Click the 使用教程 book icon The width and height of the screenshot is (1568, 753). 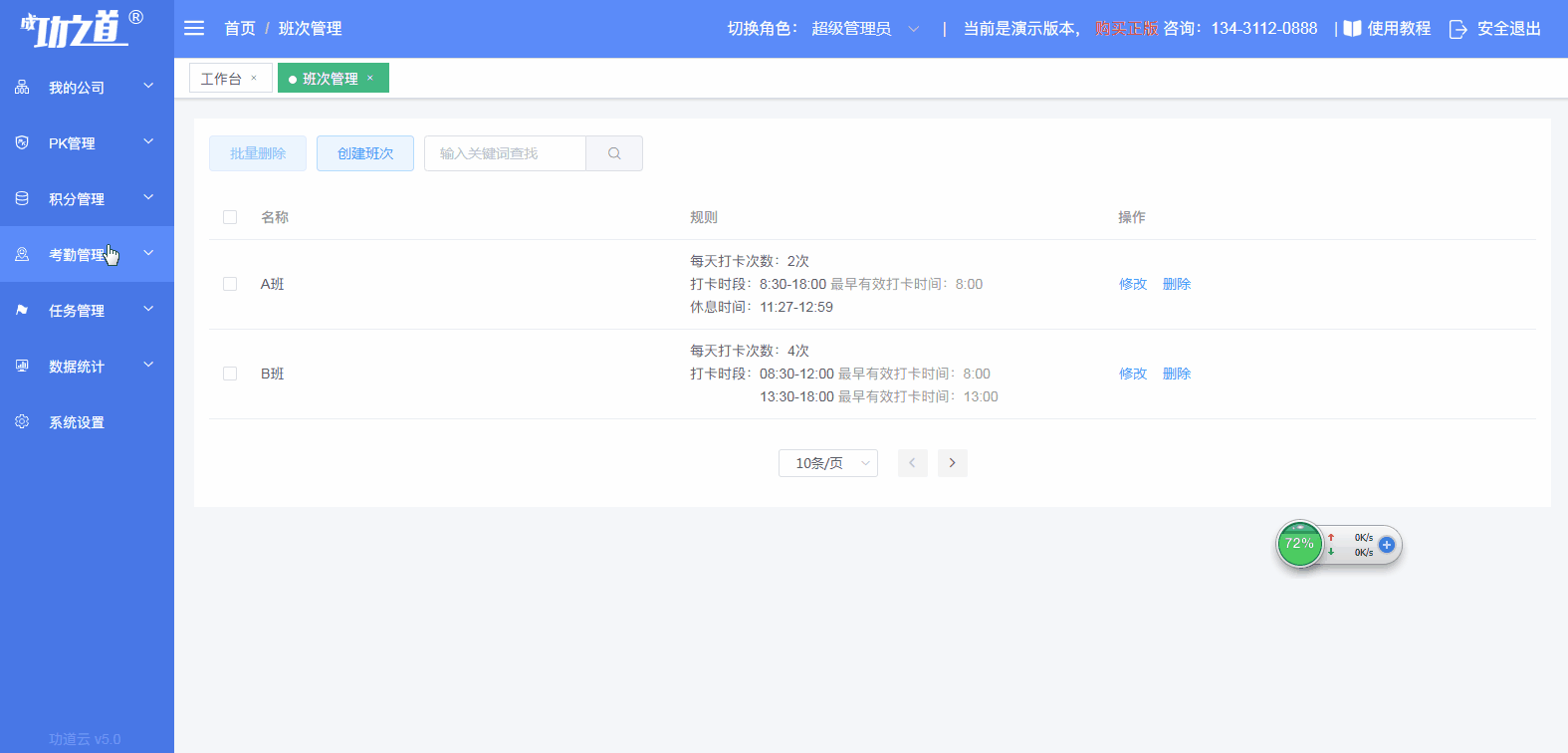click(1352, 29)
